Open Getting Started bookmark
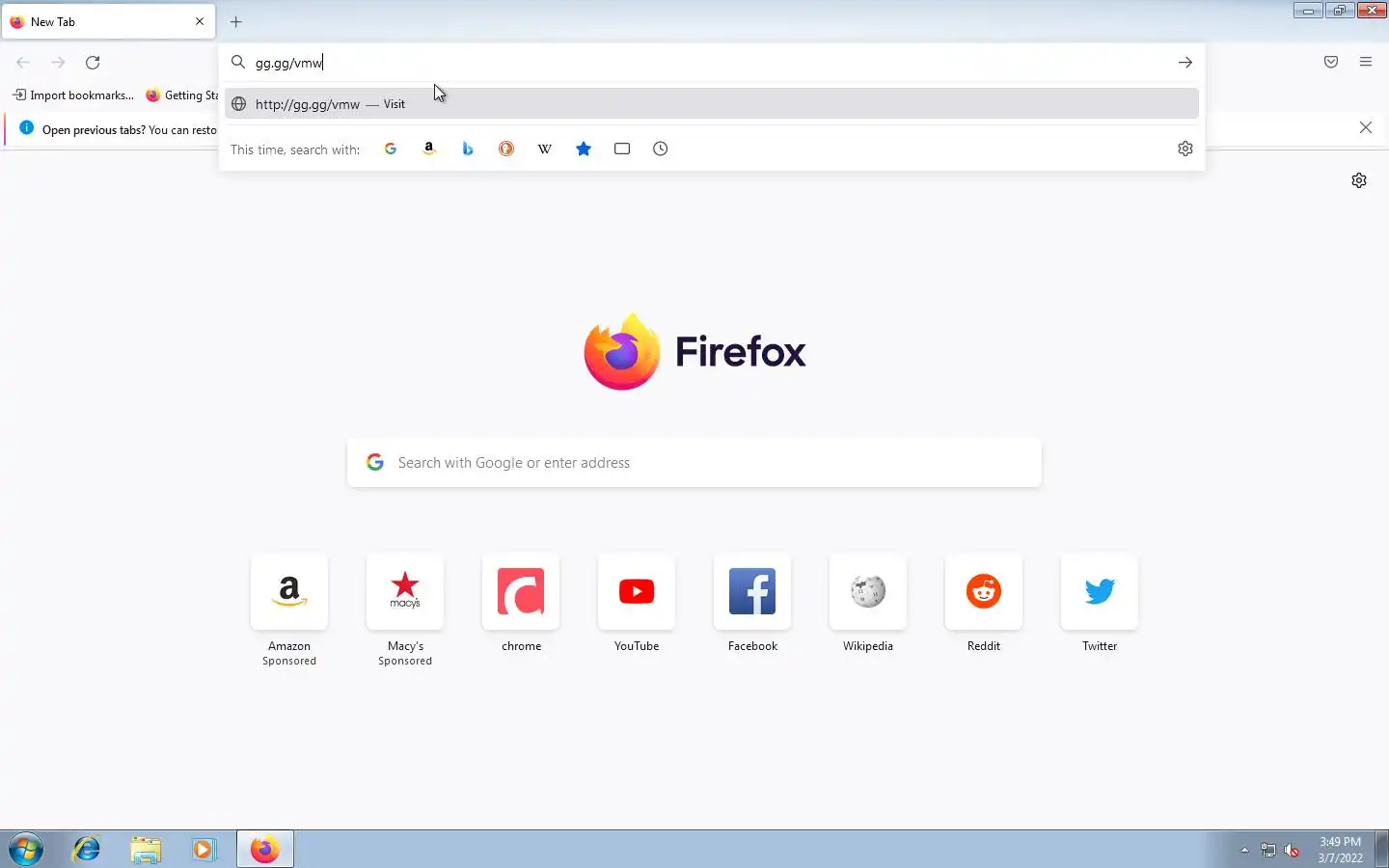1389x868 pixels. [x=182, y=95]
